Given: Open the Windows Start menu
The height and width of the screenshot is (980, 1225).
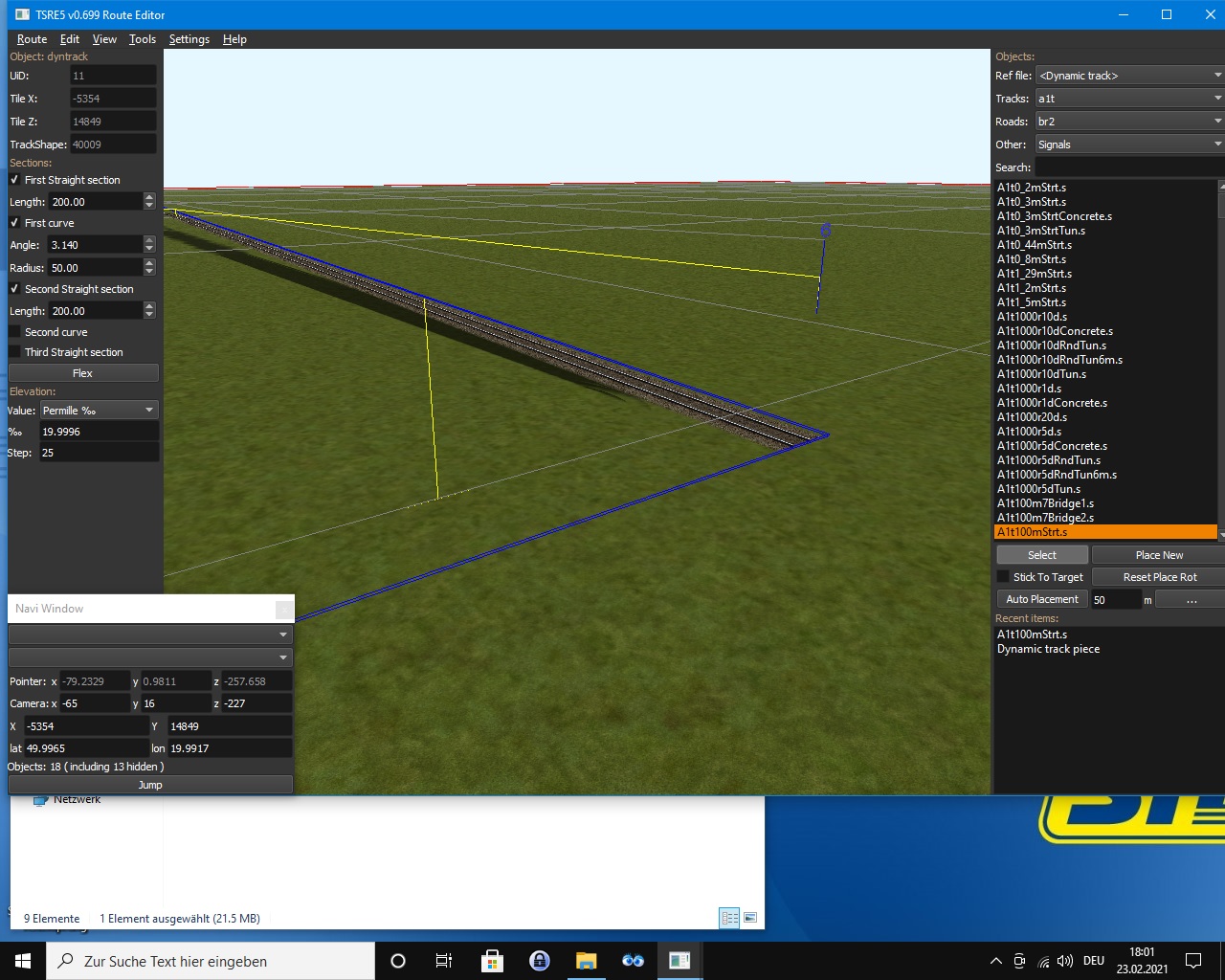Looking at the screenshot, I should tap(23, 961).
